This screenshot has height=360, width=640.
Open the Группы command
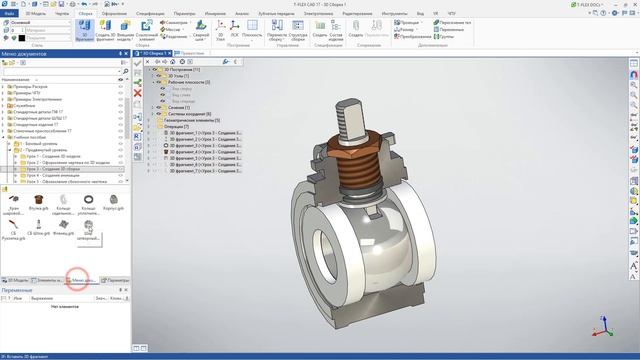[x=444, y=36]
